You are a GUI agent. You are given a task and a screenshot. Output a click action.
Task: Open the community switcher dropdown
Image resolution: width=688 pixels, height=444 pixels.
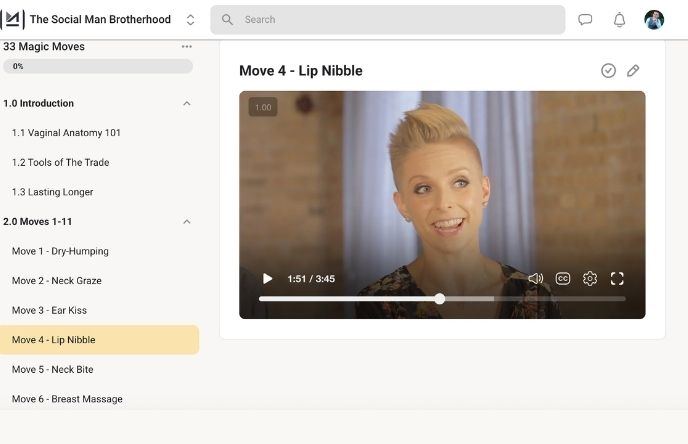pos(190,19)
